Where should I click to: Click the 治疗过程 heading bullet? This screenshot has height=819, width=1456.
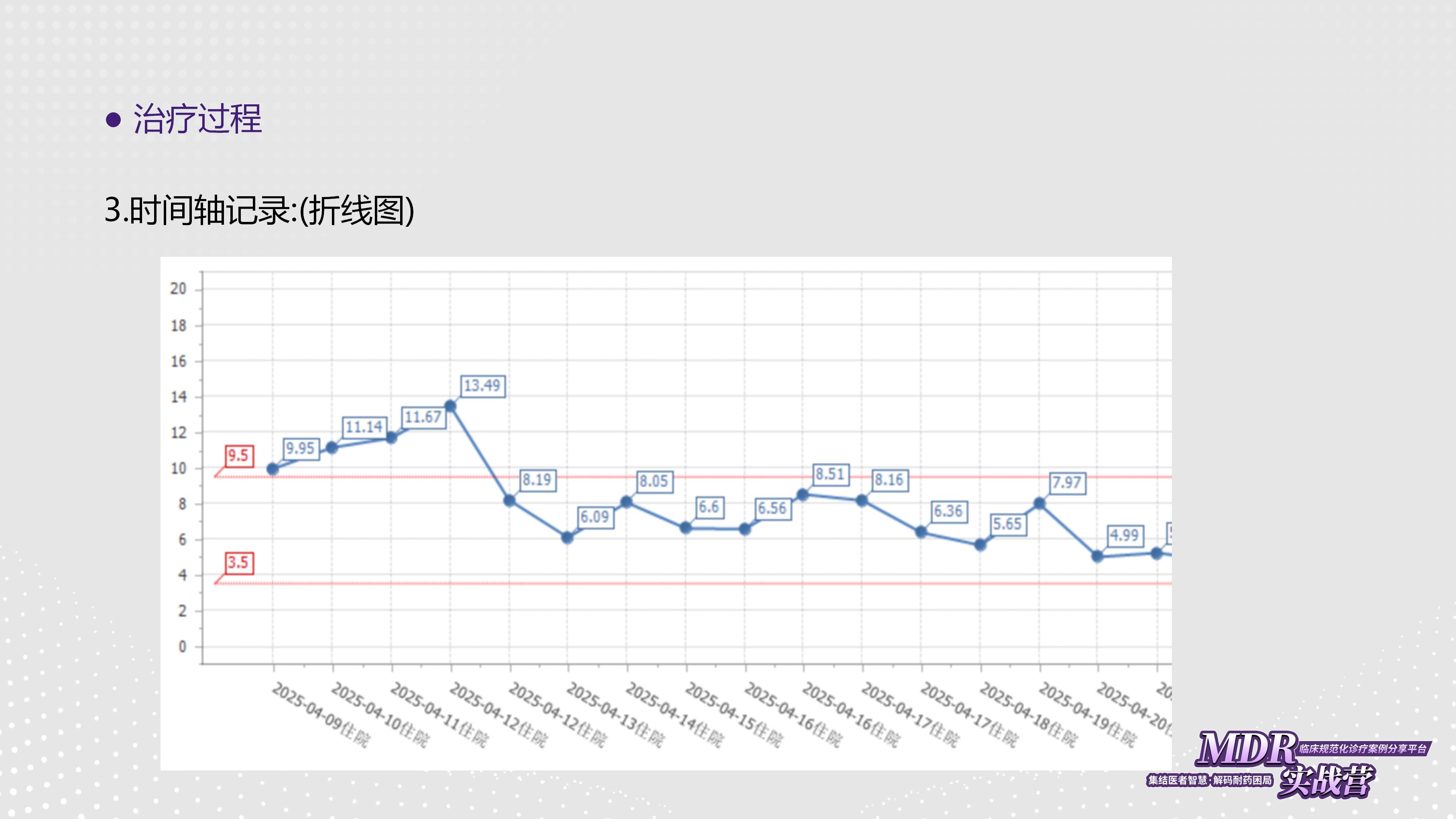[x=114, y=119]
